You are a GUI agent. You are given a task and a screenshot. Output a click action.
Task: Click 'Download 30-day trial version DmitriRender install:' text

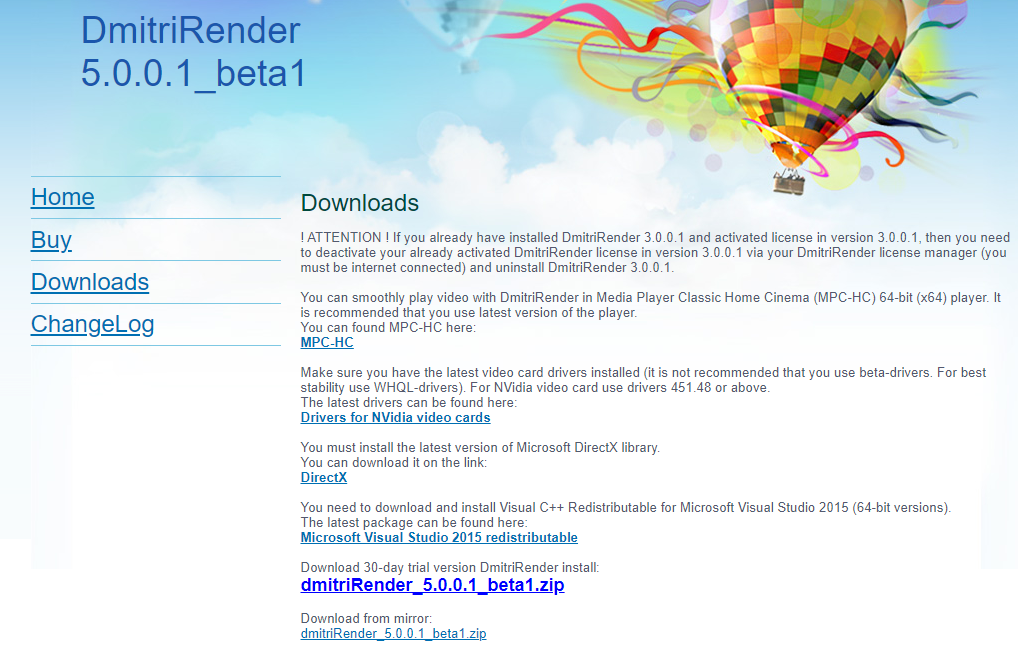(x=449, y=567)
